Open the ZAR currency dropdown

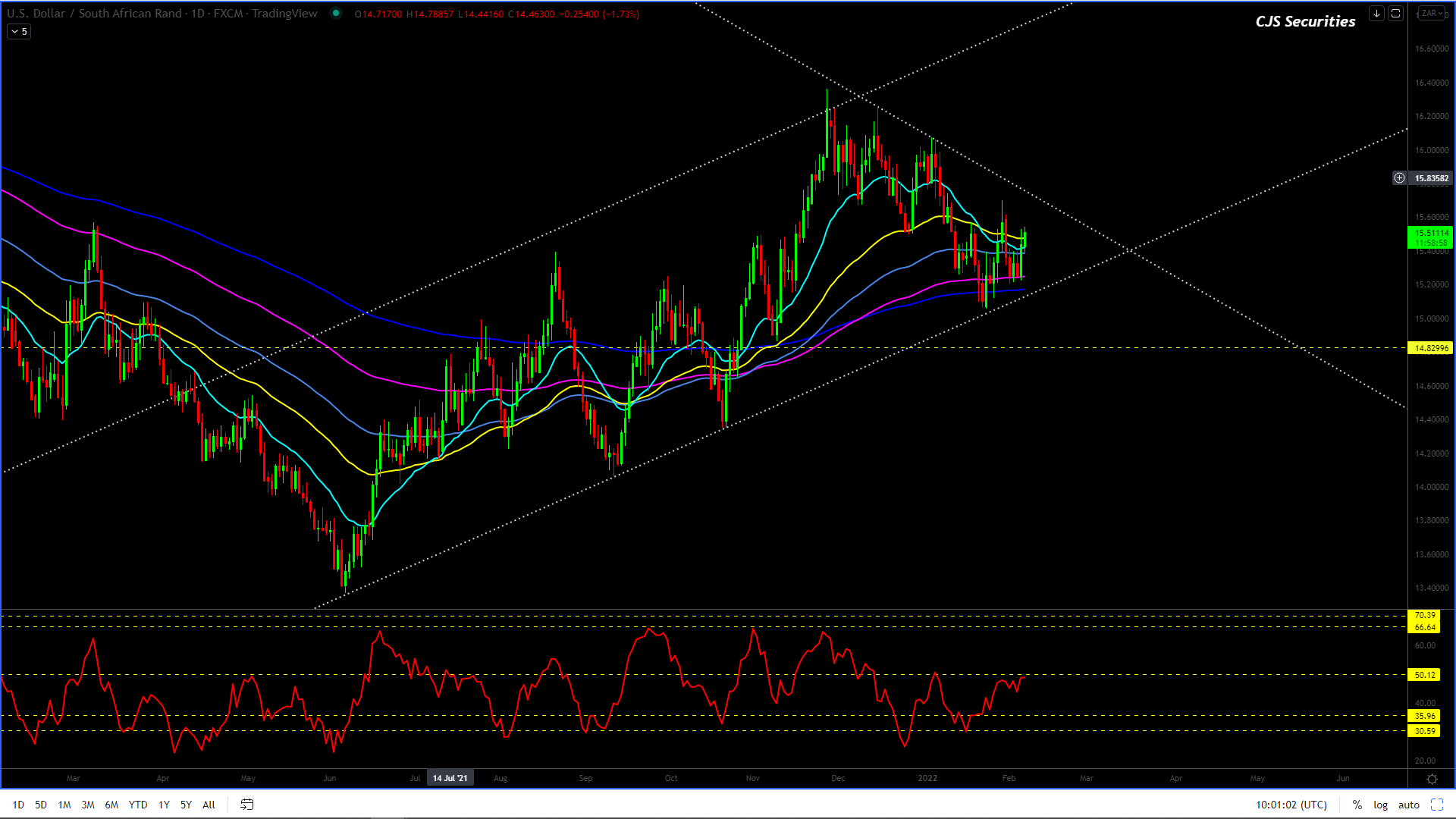click(1432, 14)
